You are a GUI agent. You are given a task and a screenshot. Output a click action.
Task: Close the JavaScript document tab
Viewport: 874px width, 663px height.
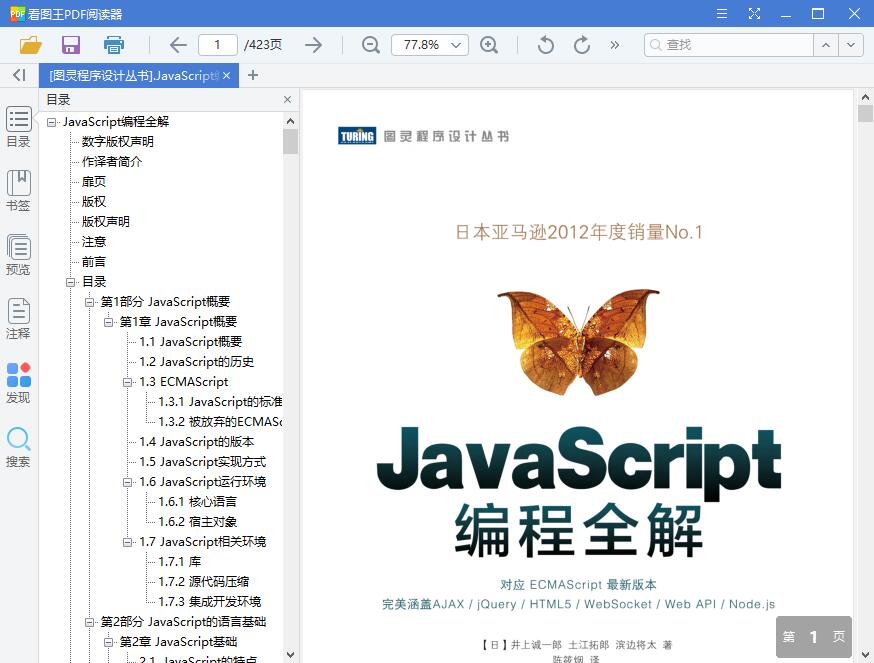tap(226, 75)
